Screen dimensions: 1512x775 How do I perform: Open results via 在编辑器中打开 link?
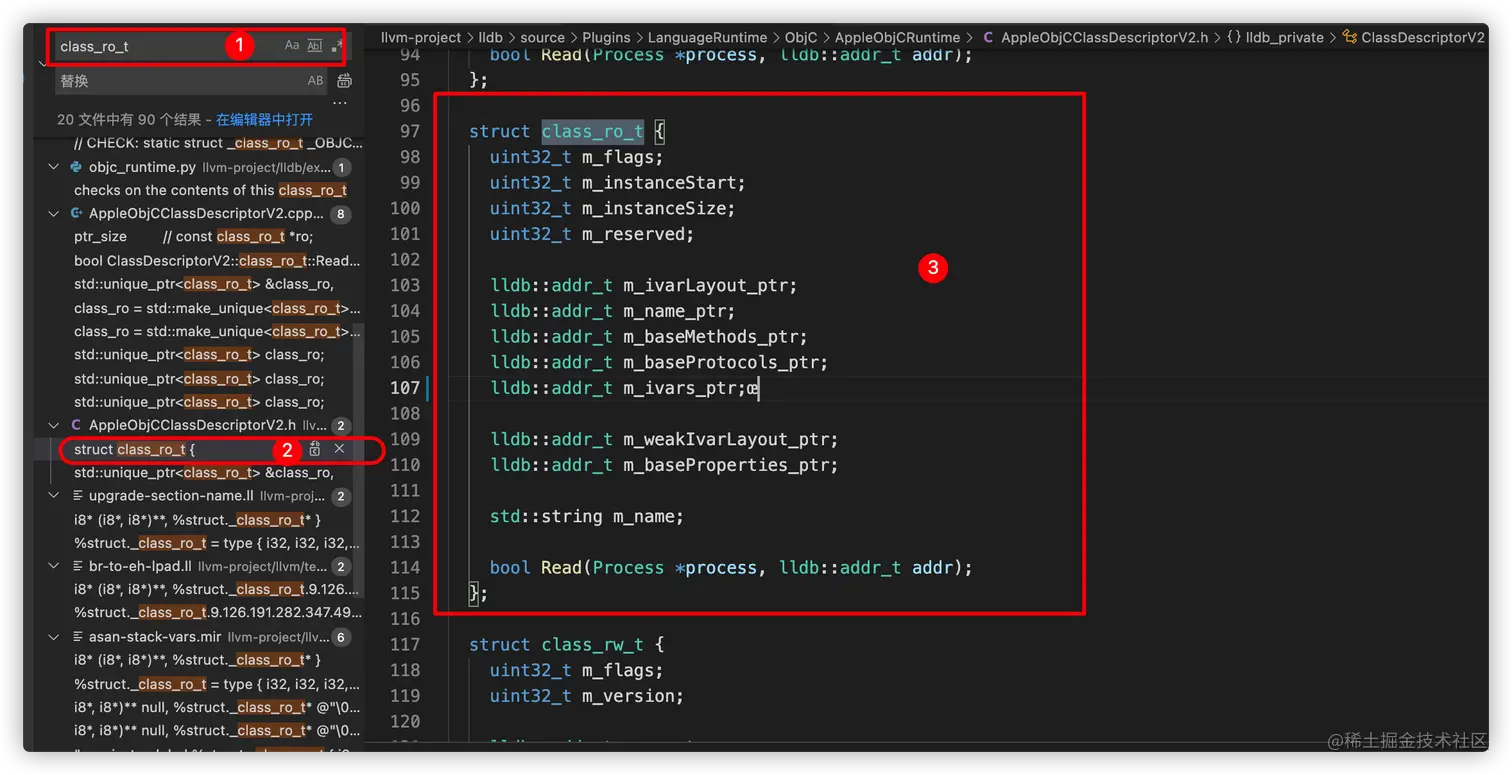265,119
